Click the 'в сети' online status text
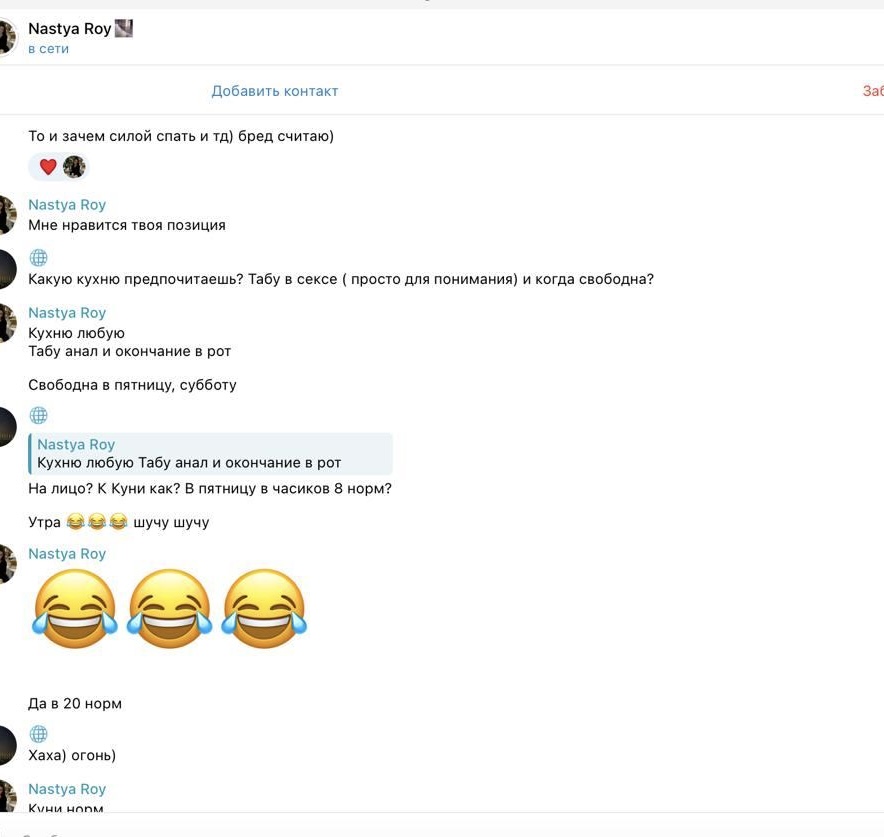This screenshot has height=837, width=884. point(48,49)
